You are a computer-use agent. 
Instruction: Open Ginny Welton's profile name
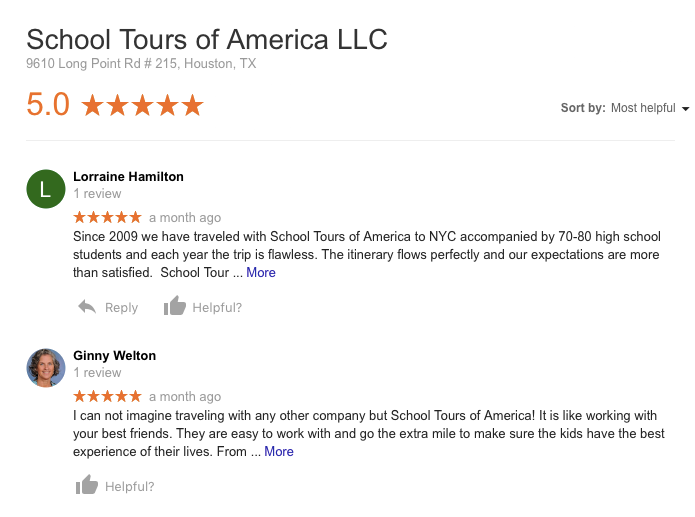114,355
